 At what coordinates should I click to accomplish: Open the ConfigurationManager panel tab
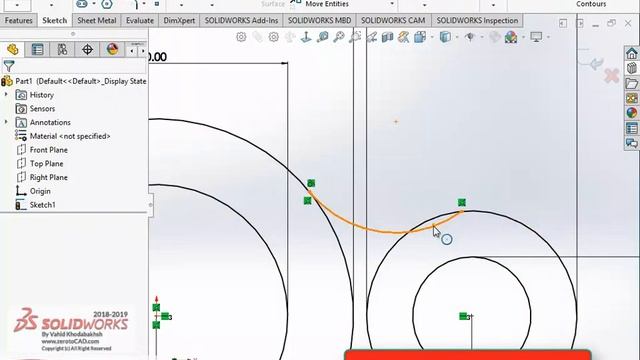point(62,50)
